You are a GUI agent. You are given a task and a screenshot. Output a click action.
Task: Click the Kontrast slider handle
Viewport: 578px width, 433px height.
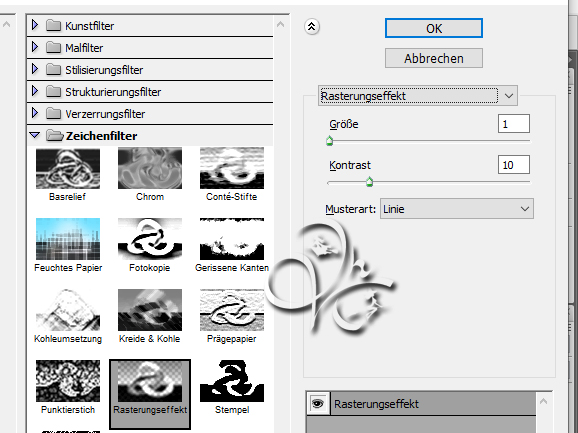click(369, 182)
